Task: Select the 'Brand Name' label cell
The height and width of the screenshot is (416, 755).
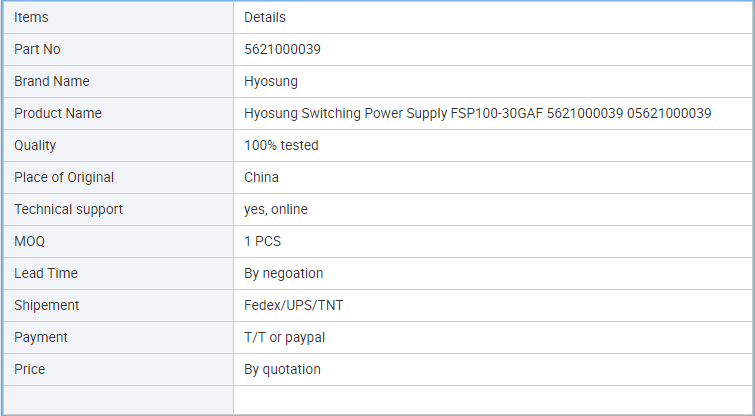Action: (52, 81)
